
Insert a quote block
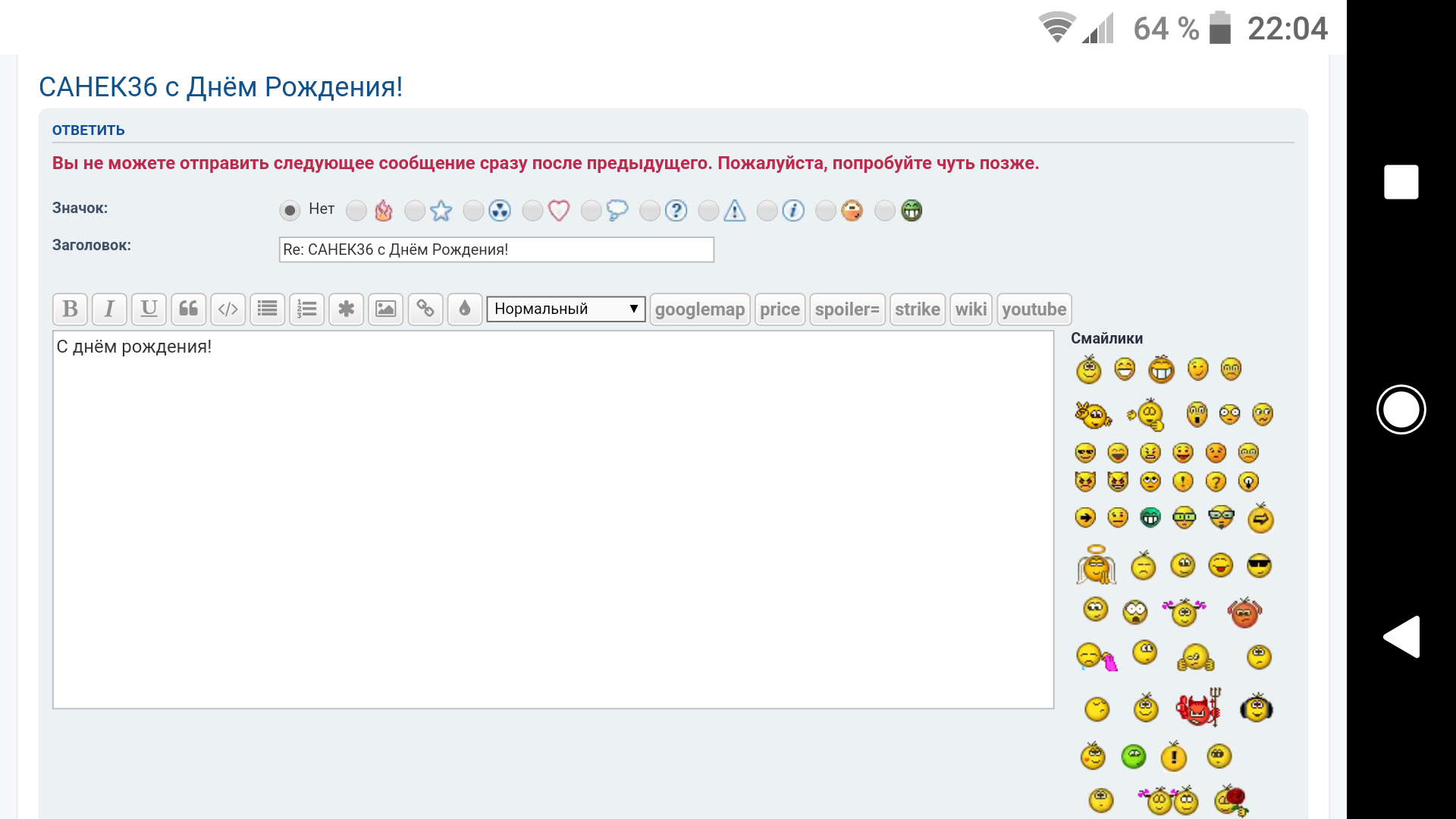point(188,309)
